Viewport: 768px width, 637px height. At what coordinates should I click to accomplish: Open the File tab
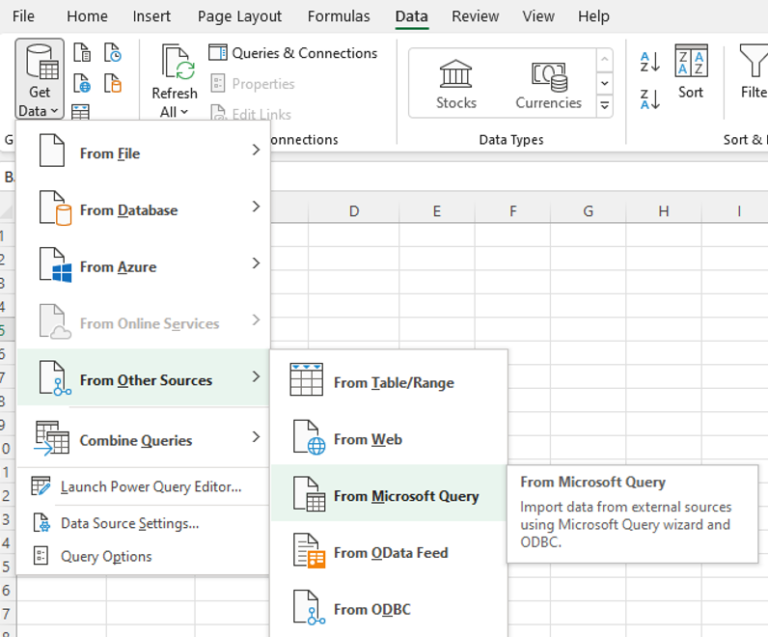24,16
